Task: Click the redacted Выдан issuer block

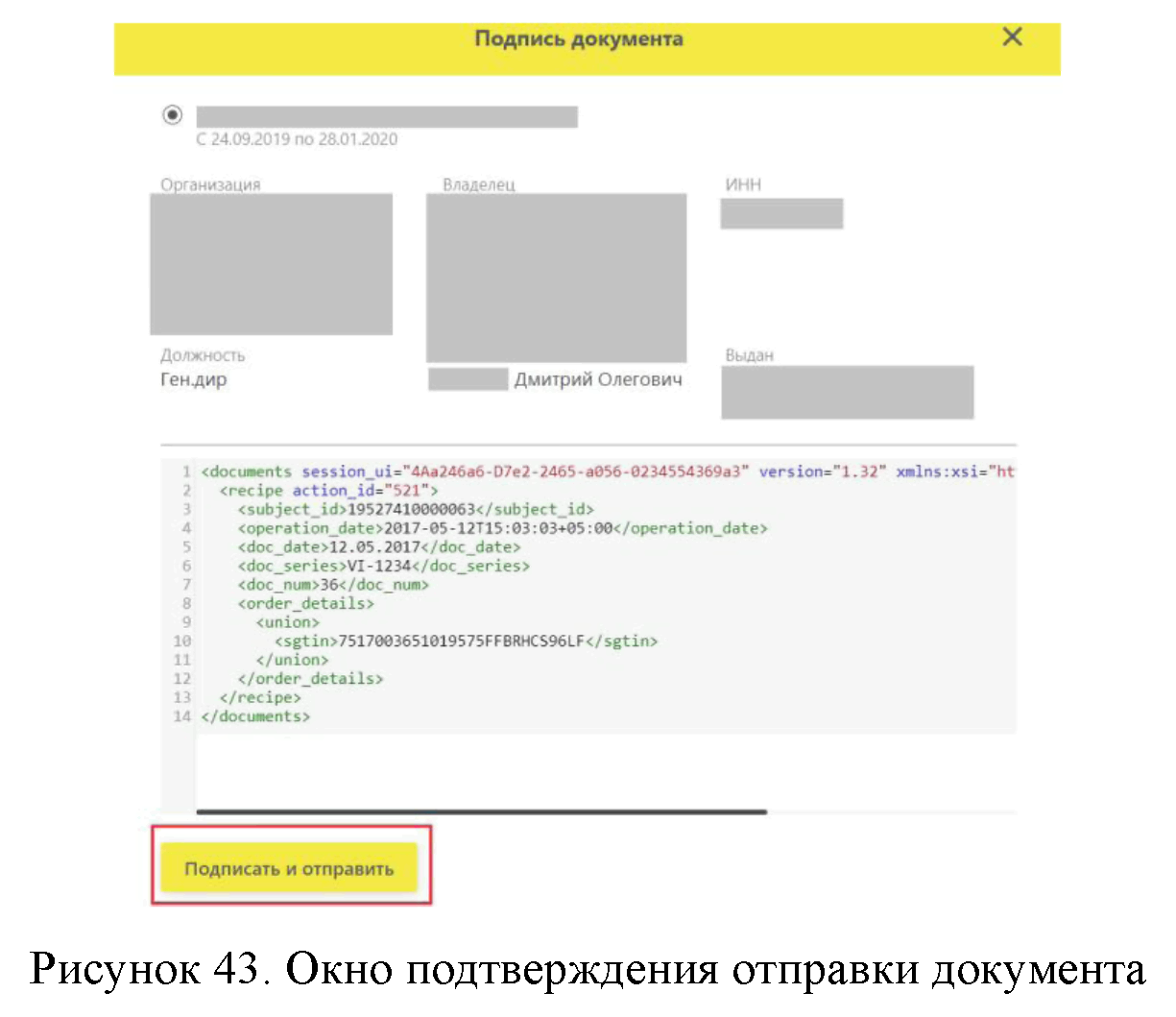Action: click(x=847, y=392)
